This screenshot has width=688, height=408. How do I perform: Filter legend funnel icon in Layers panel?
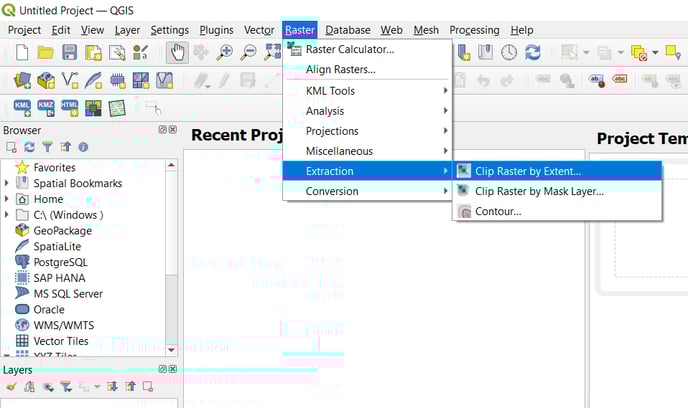point(66,387)
